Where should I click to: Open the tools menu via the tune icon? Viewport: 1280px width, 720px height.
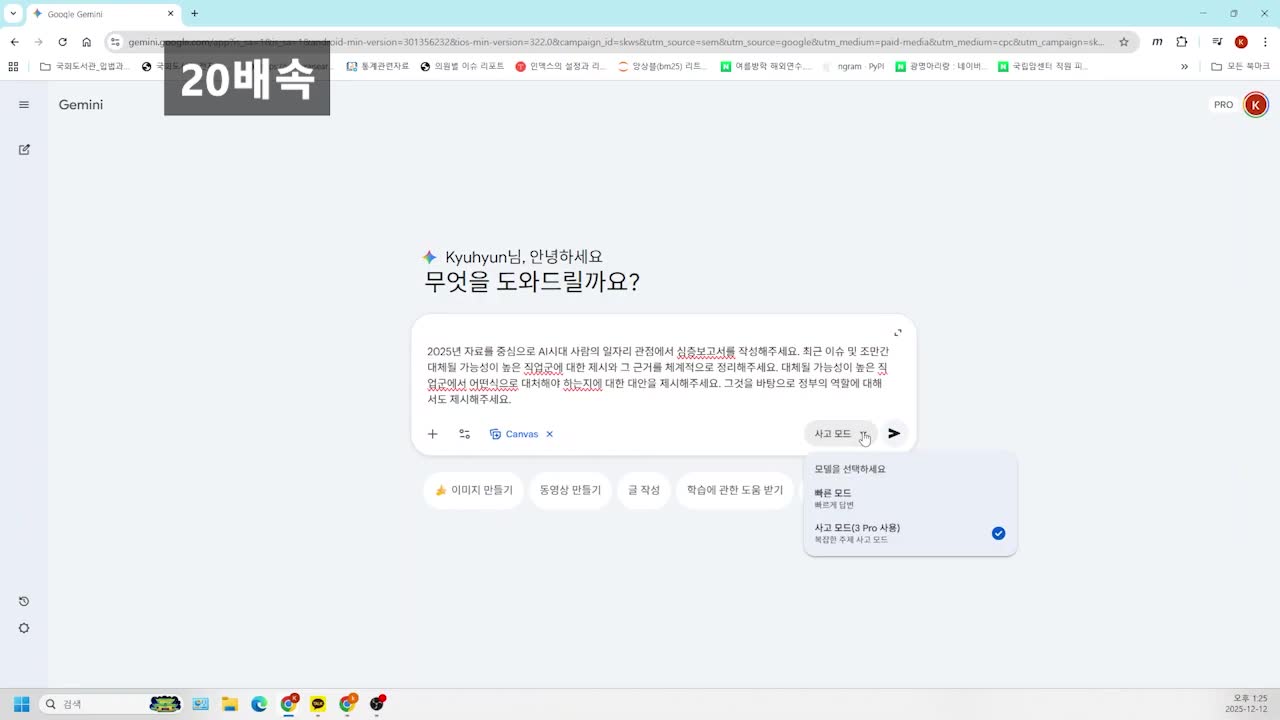point(464,433)
